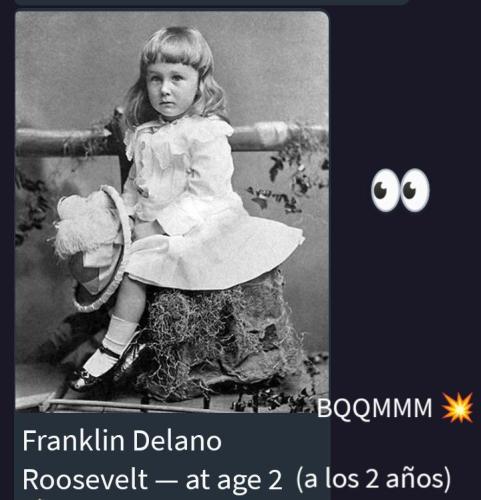Click the '(a los 2 años)' text

click(373, 479)
